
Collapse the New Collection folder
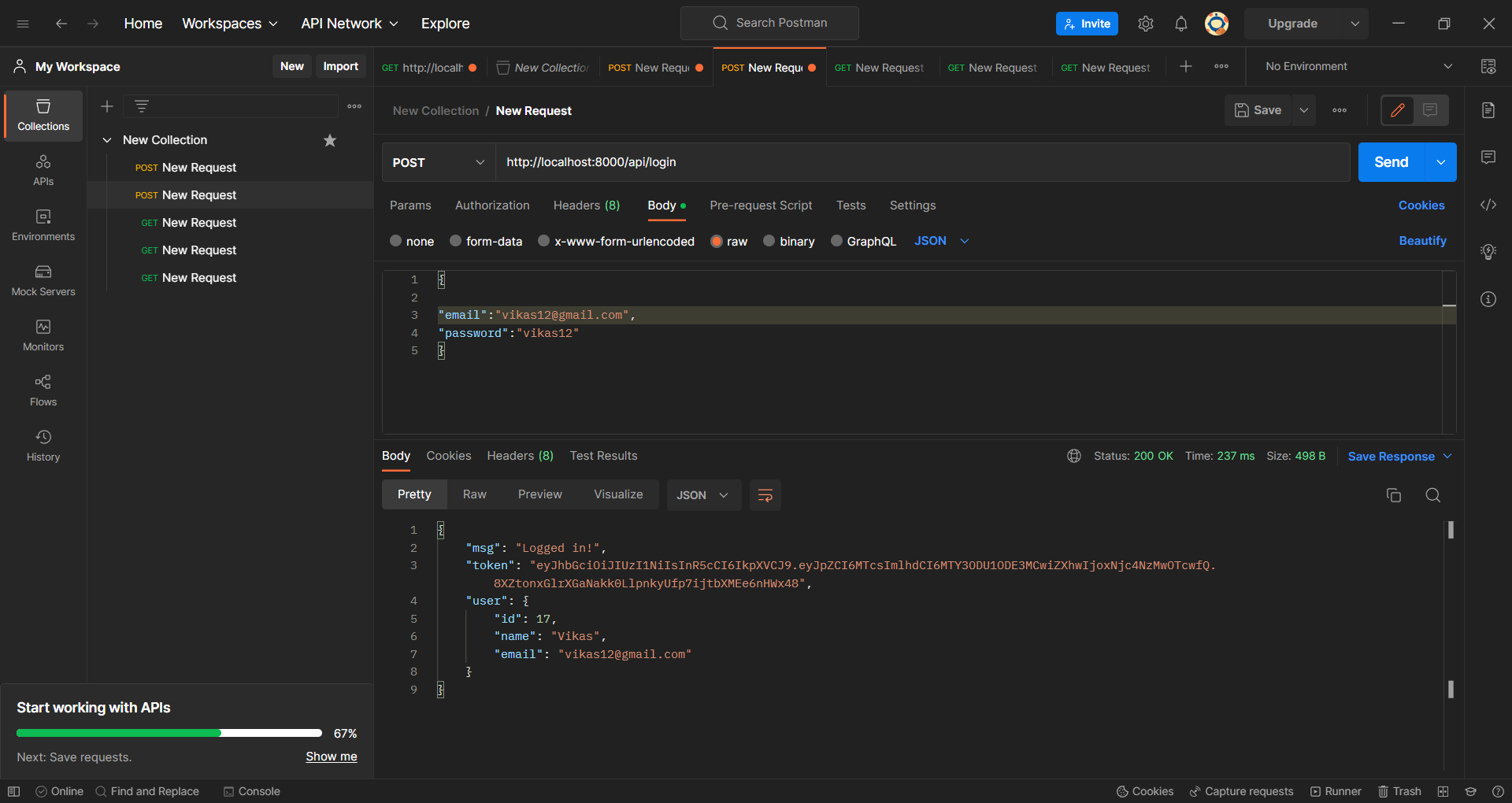pyautogui.click(x=107, y=139)
